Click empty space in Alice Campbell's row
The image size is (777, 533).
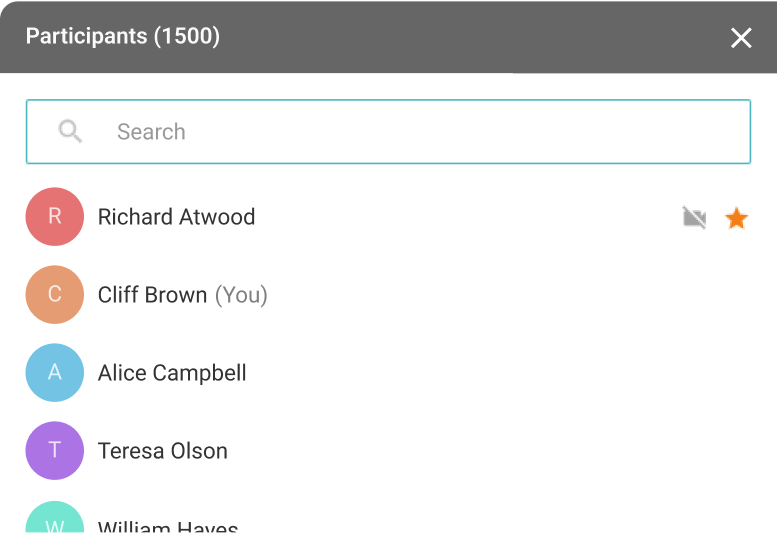coord(500,373)
